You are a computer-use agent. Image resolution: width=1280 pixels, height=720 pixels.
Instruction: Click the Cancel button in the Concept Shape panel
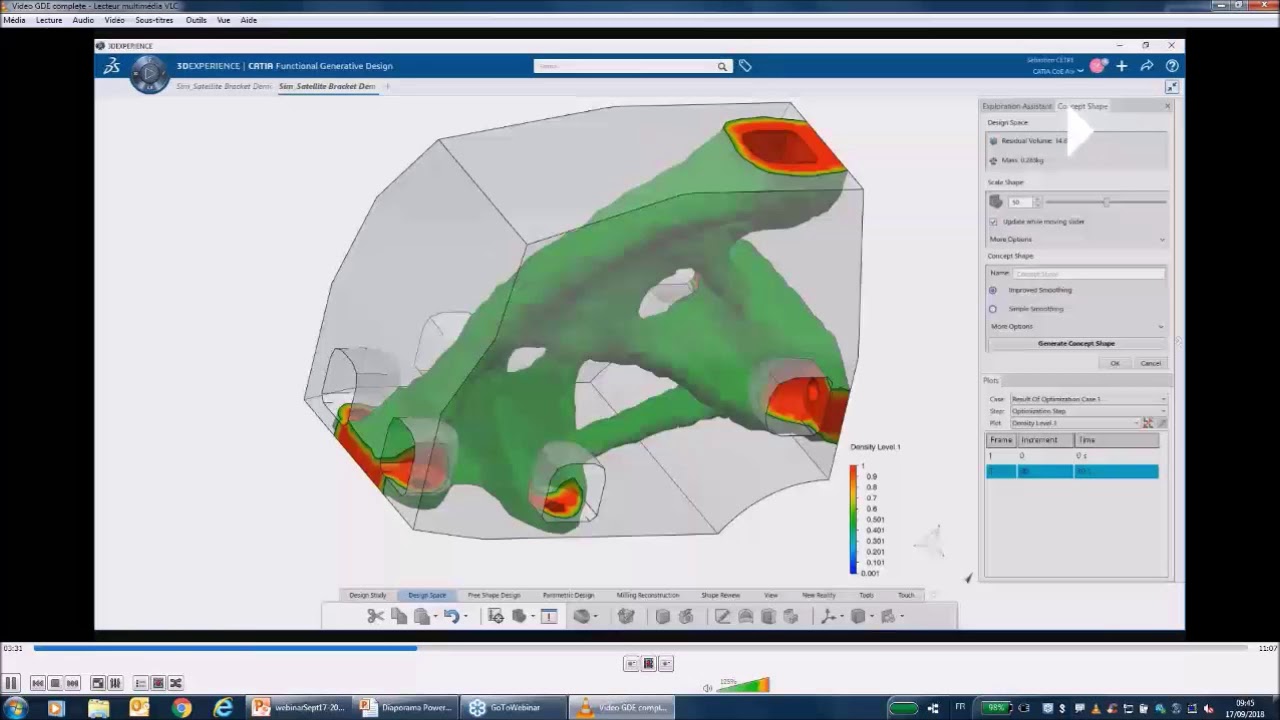pos(1151,363)
